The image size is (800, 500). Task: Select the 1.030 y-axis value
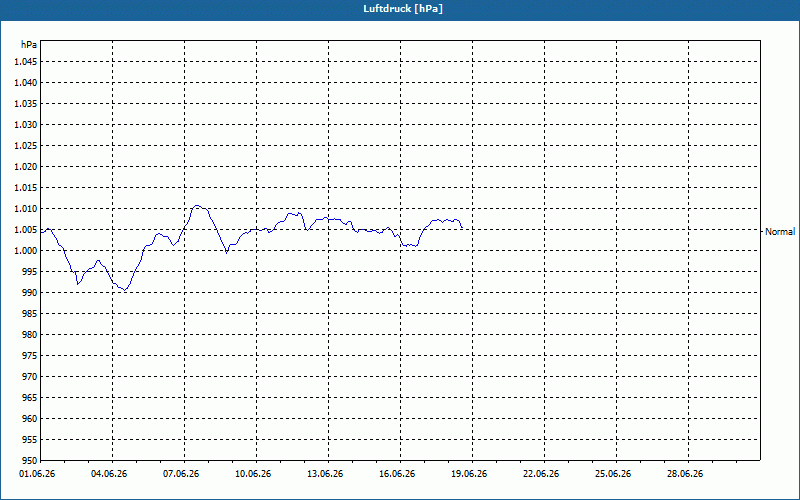coord(26,124)
